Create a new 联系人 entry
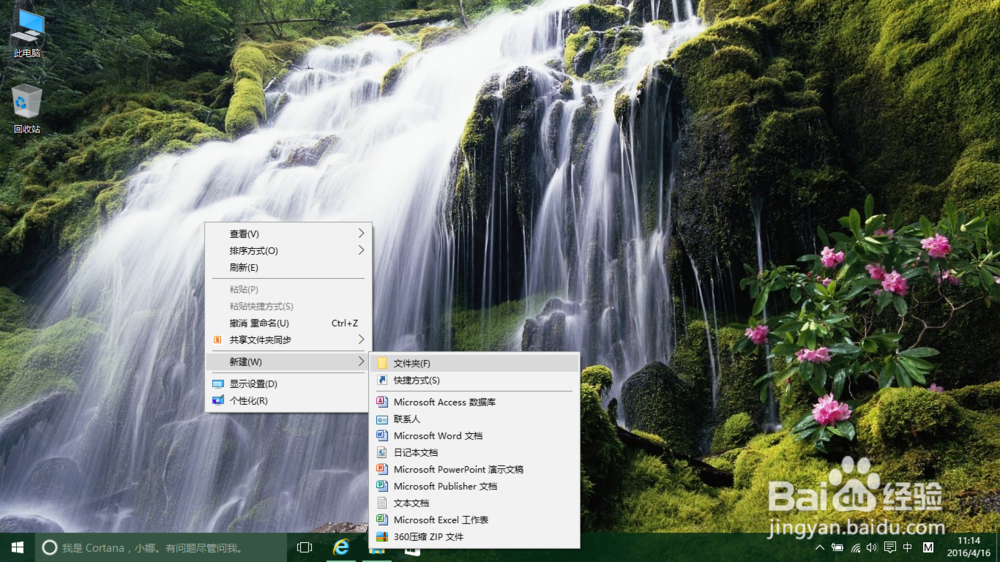Screen dimensions: 1000x562 (x=474, y=419)
